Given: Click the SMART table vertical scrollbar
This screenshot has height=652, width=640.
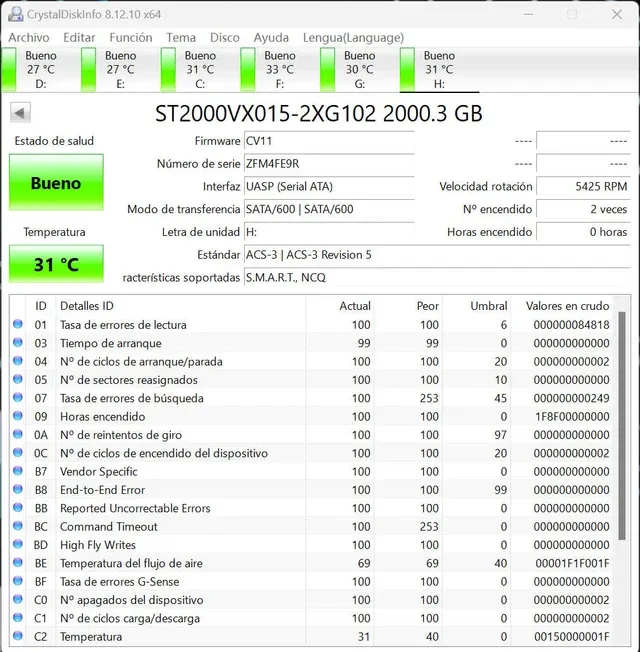Looking at the screenshot, I should click(622, 426).
